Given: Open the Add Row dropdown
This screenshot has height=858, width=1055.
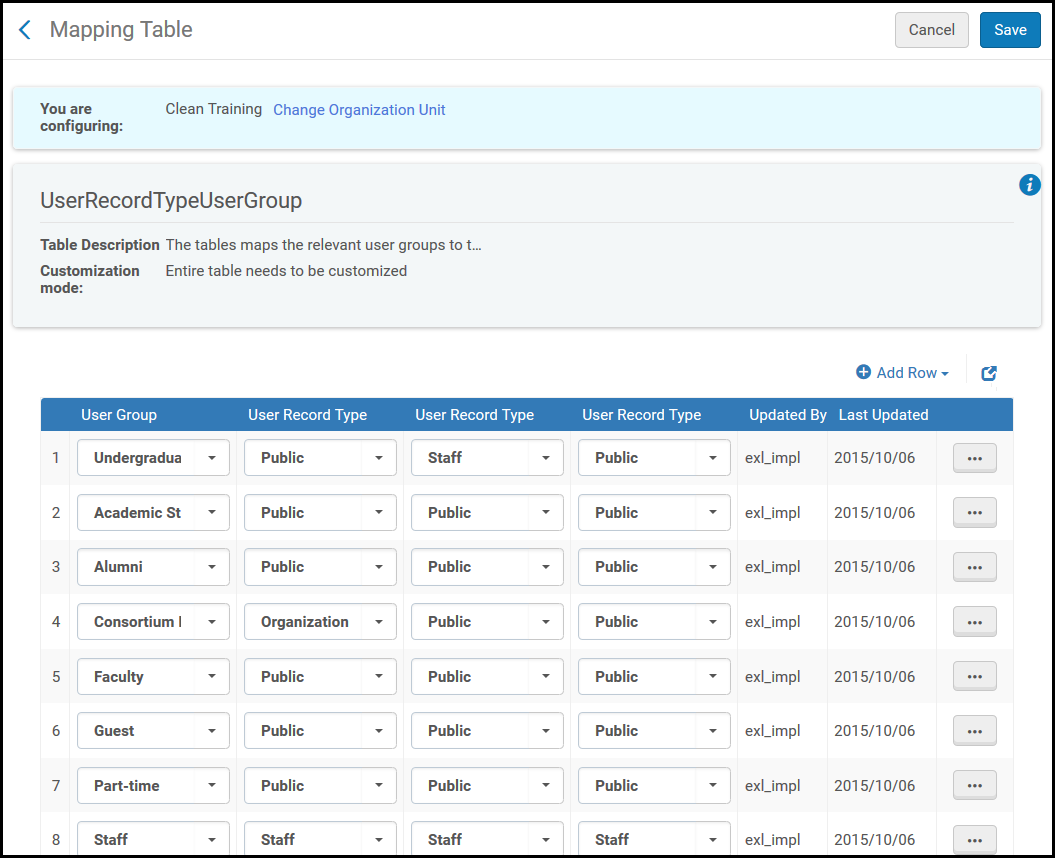Looking at the screenshot, I should pyautogui.click(x=902, y=372).
